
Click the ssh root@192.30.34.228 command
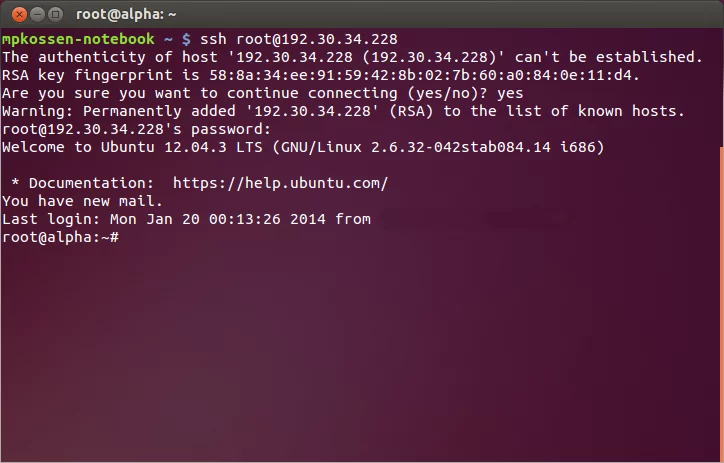click(x=299, y=39)
